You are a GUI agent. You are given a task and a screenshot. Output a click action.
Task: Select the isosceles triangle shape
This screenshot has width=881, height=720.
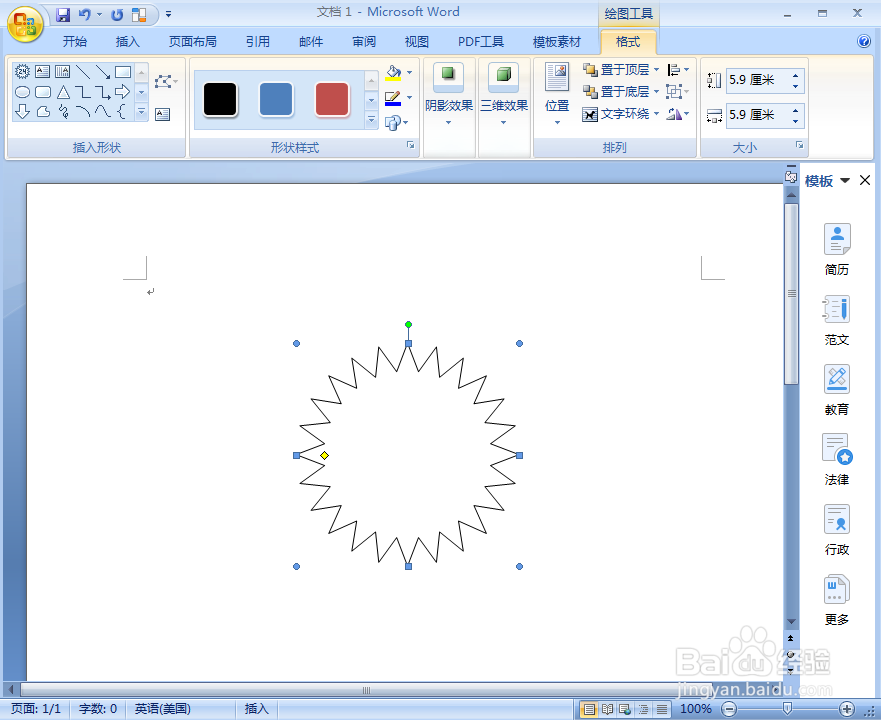pos(63,92)
